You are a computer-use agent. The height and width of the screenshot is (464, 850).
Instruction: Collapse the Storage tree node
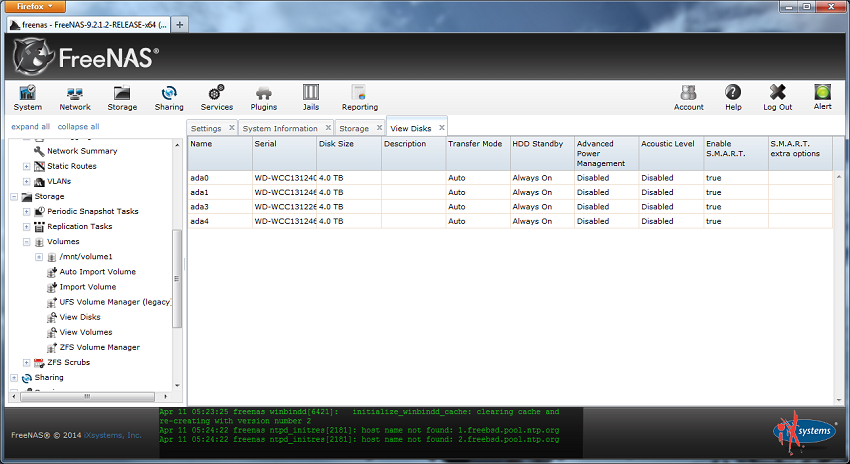pyautogui.click(x=14, y=196)
